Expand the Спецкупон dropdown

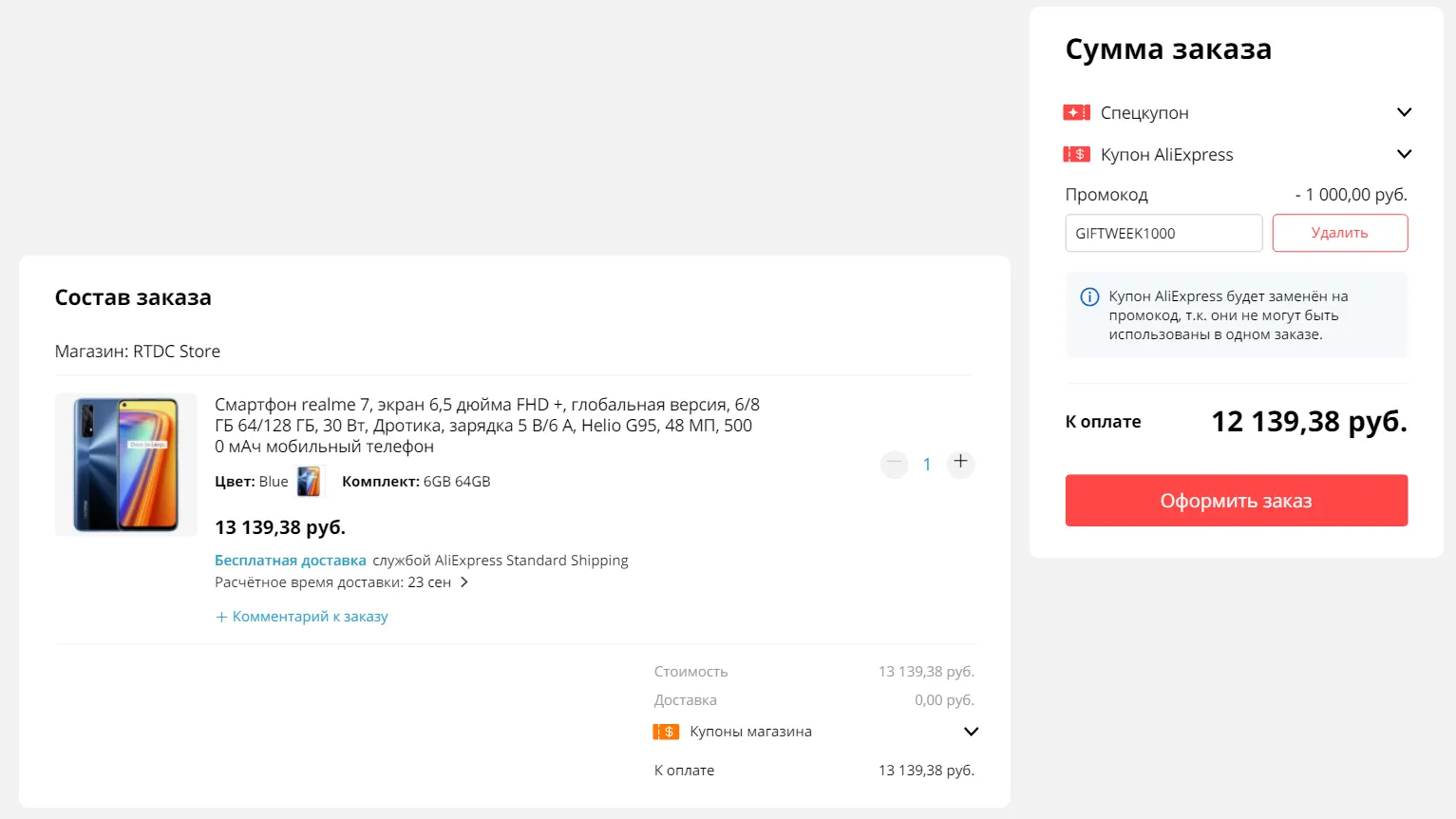click(x=1404, y=112)
